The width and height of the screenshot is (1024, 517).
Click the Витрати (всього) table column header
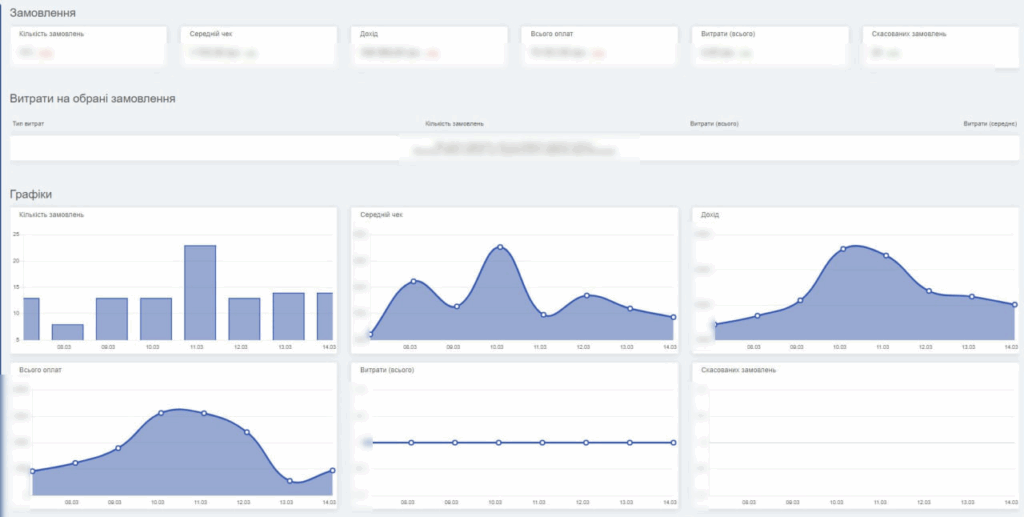(714, 124)
